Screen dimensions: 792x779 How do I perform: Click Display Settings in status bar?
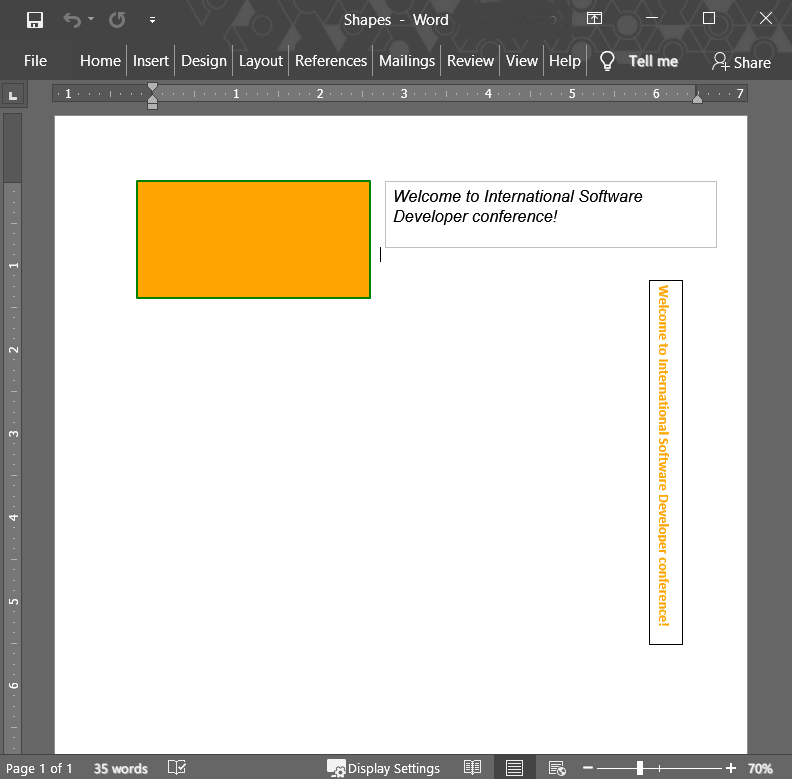click(x=384, y=768)
